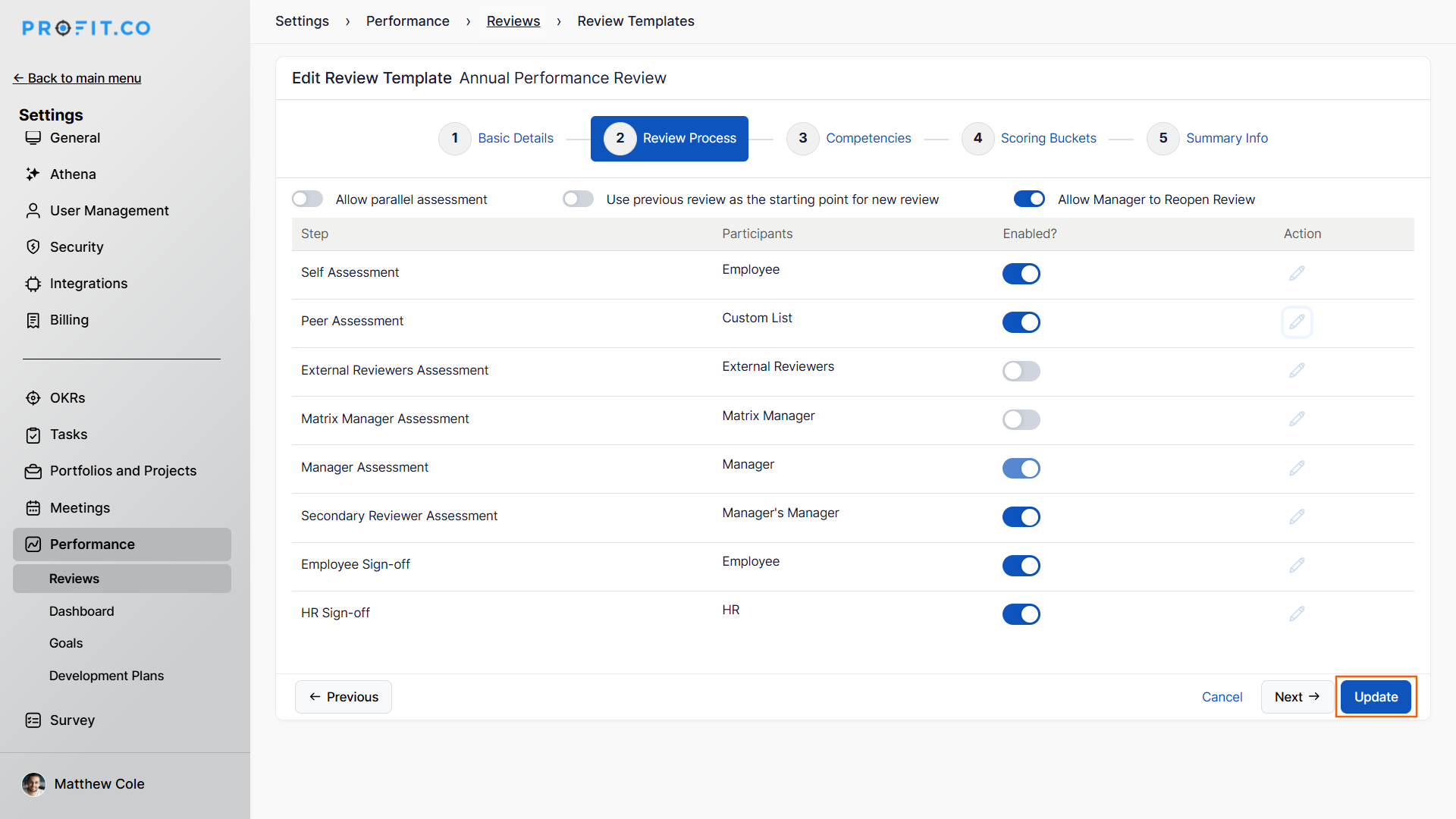Click the Update button

pyautogui.click(x=1376, y=697)
